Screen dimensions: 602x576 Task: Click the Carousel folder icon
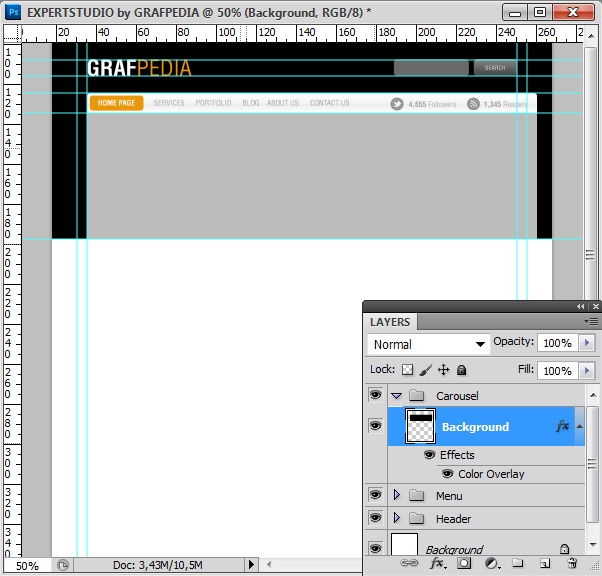click(x=417, y=395)
